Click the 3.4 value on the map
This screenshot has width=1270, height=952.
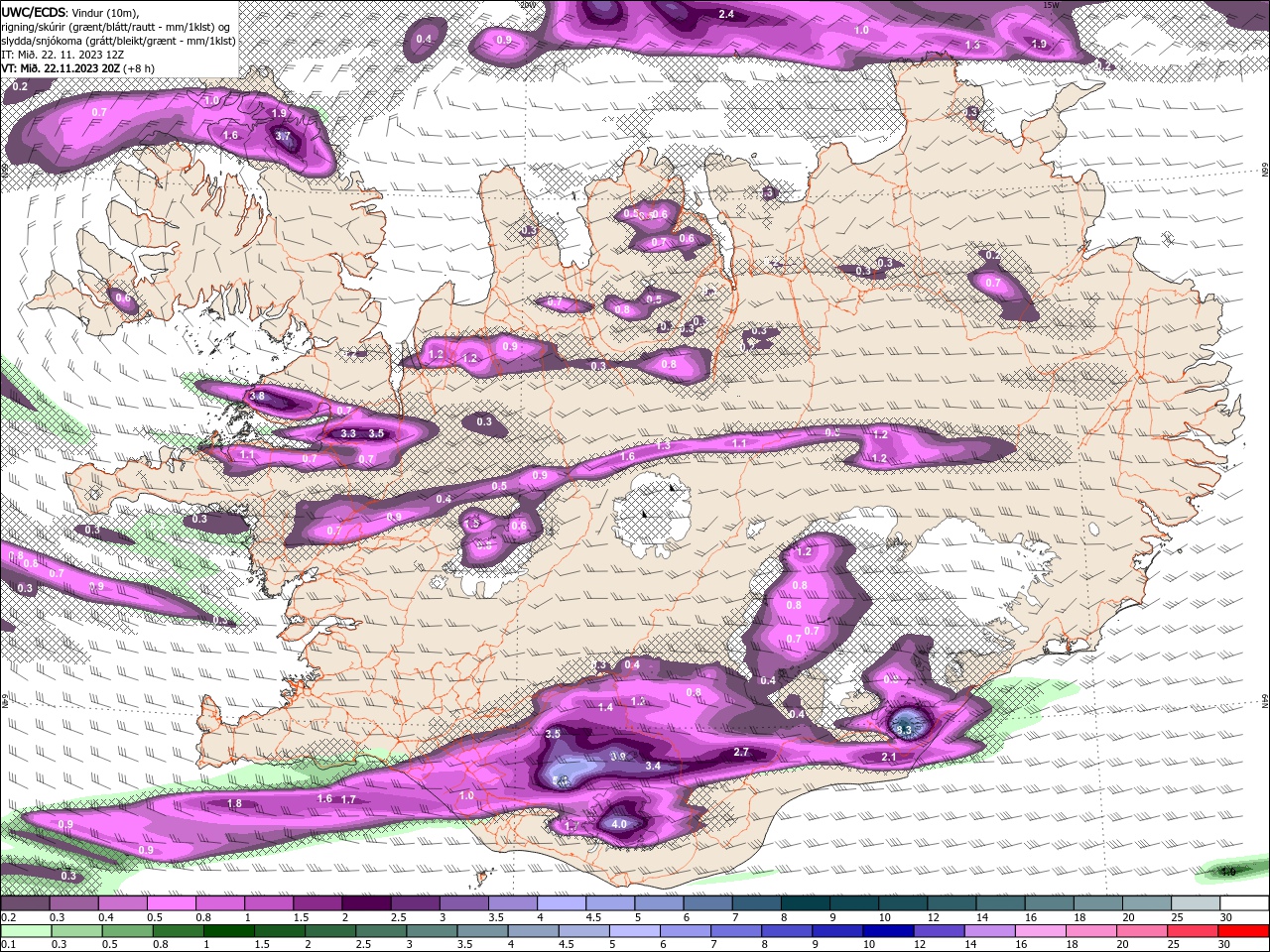pyautogui.click(x=652, y=766)
